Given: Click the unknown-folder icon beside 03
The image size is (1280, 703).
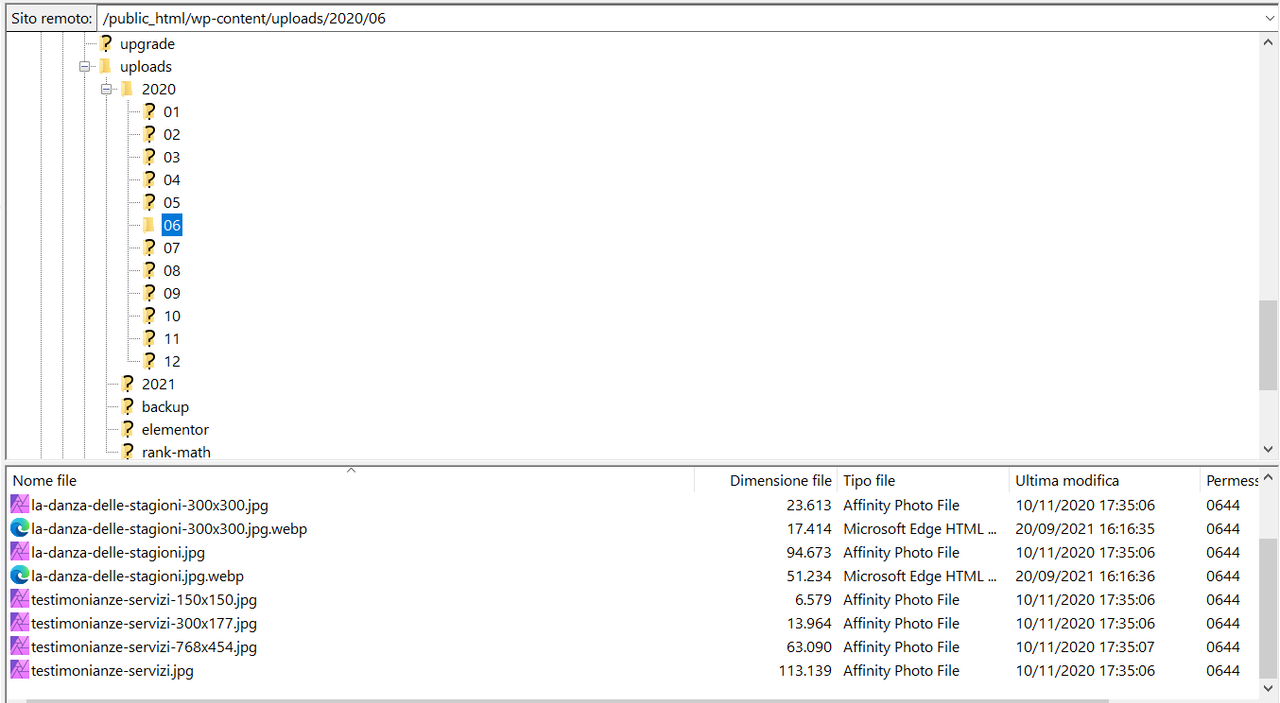Looking at the screenshot, I should 149,157.
